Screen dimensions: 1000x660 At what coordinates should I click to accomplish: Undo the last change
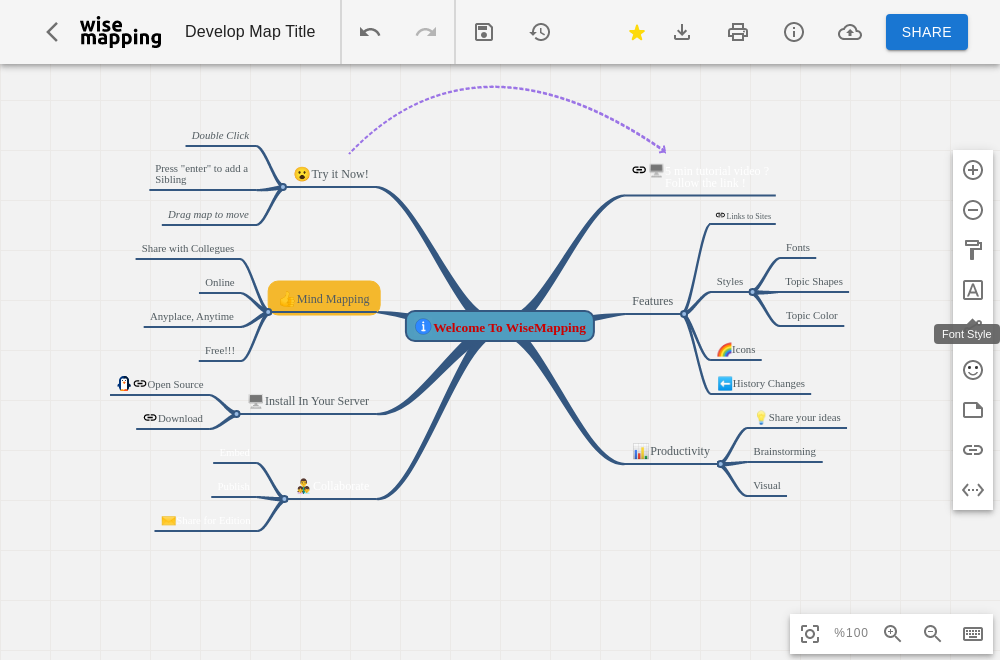pyautogui.click(x=370, y=32)
